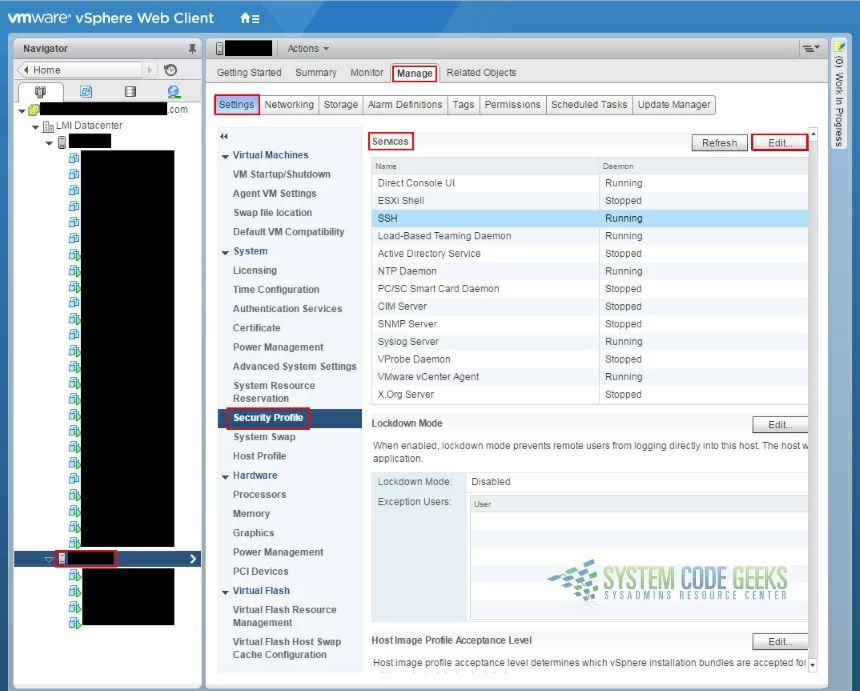Screen dimensions: 860x691
Task: Switch to Hosts and Clusters inventory tab
Action: [x=41, y=92]
